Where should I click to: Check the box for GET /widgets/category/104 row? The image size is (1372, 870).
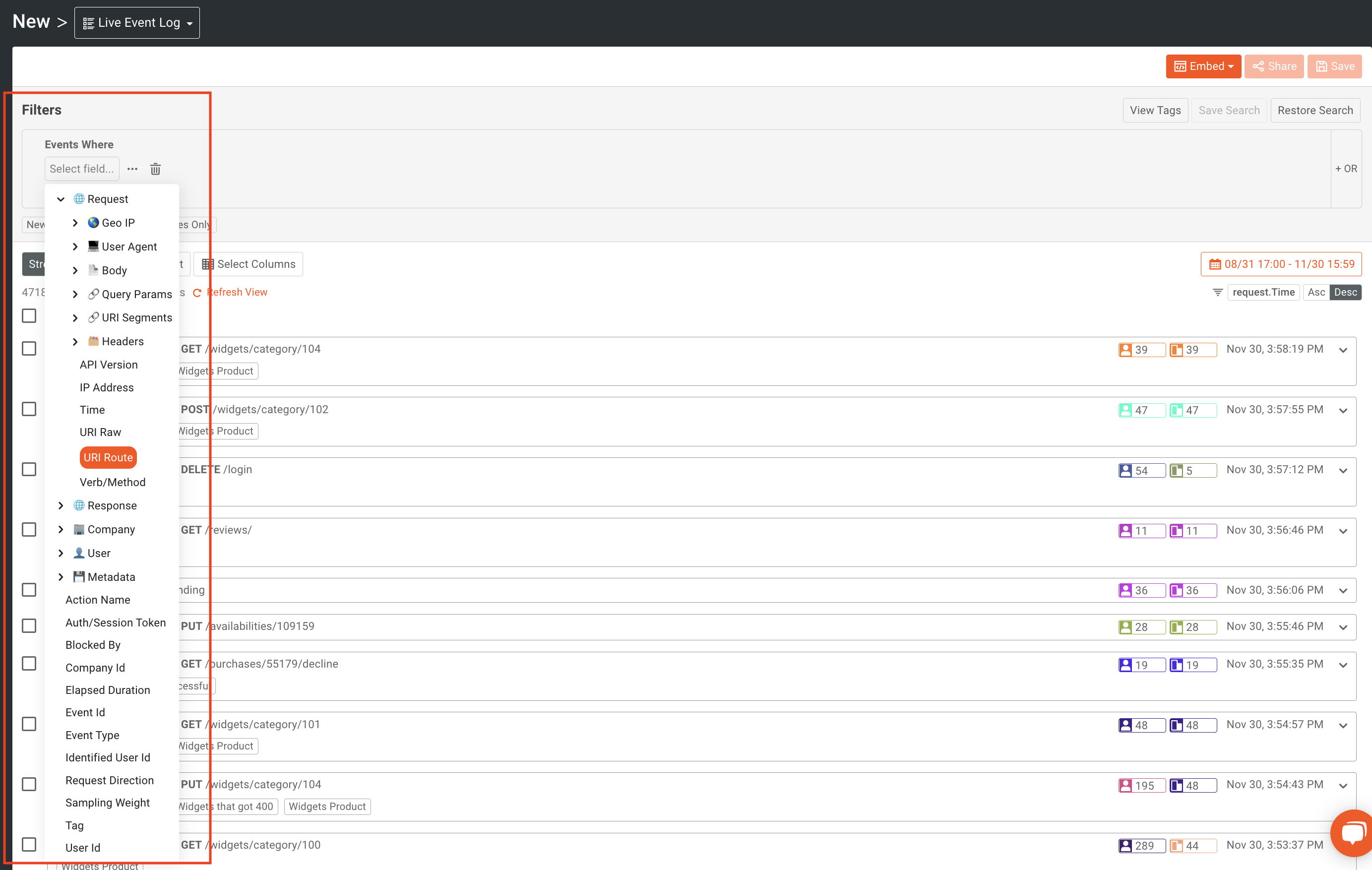point(29,349)
